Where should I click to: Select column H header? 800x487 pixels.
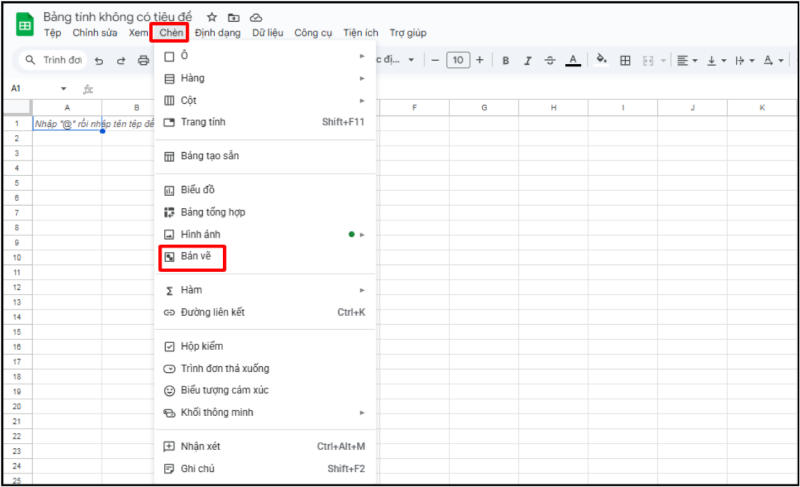(x=552, y=107)
